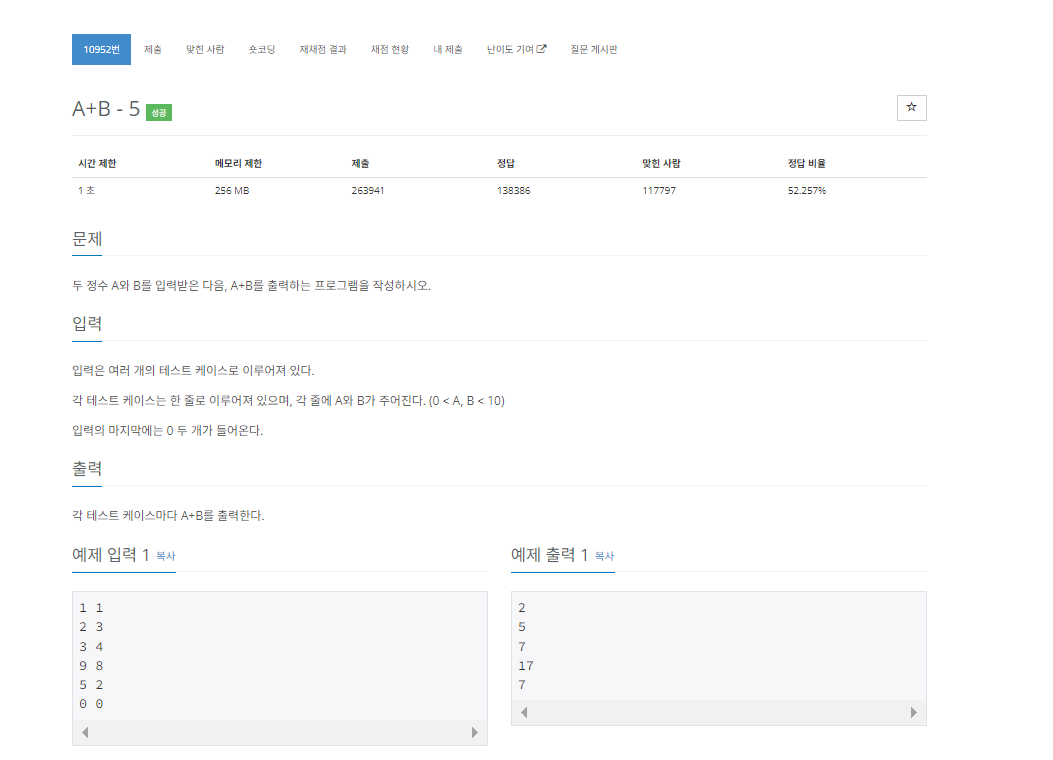Click the 예제 입력 1 heading
This screenshot has width=1053, height=760.
click(x=110, y=555)
